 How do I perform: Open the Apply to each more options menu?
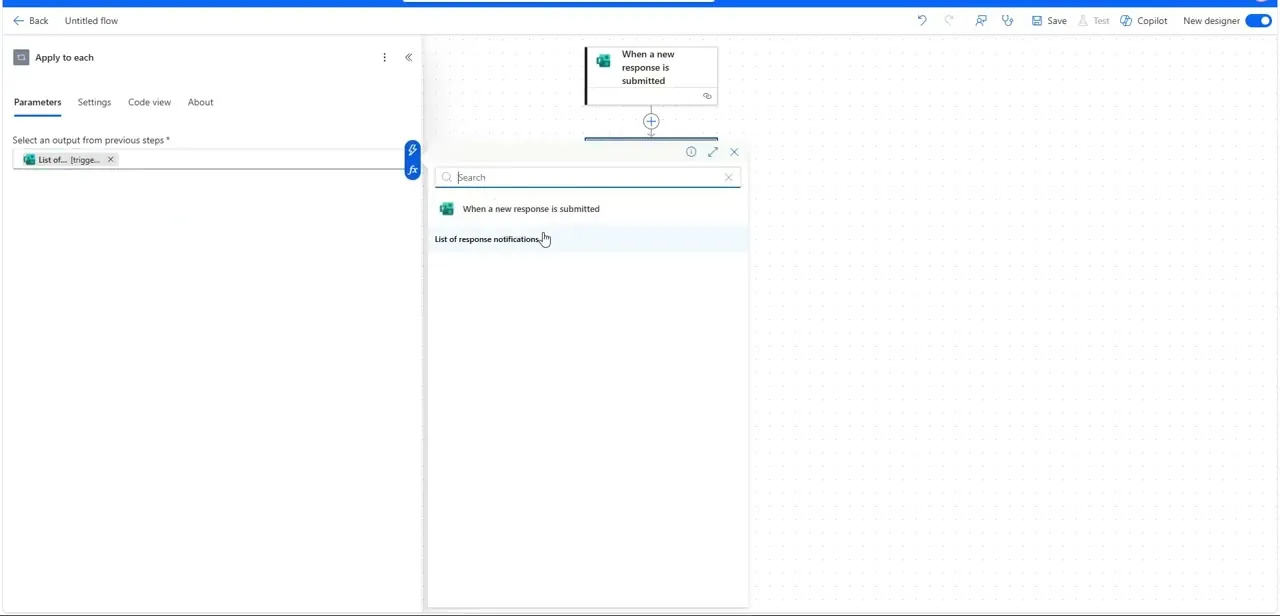coord(384,58)
